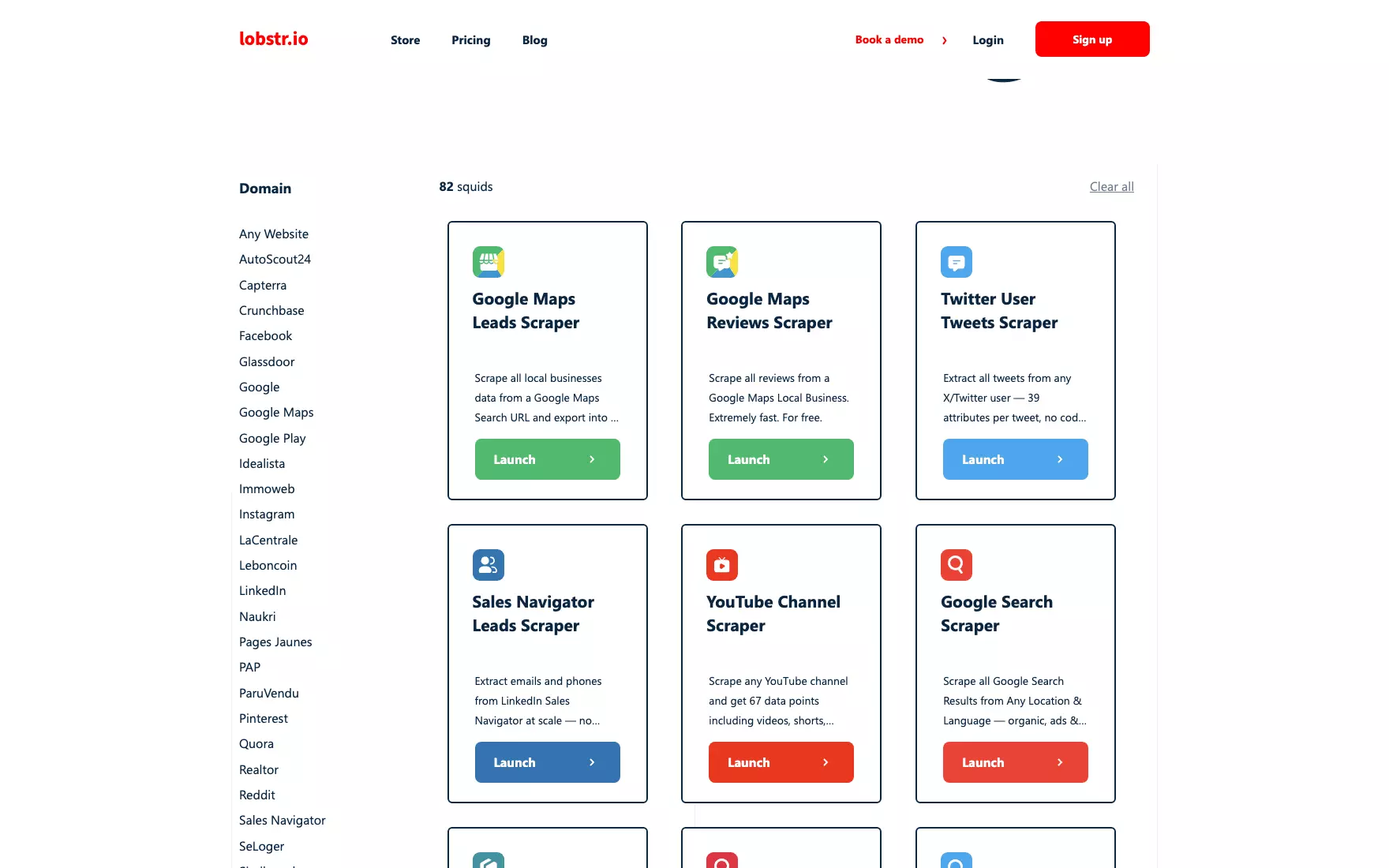
Task: Click the arrow next to Book a demo
Action: 944,40
